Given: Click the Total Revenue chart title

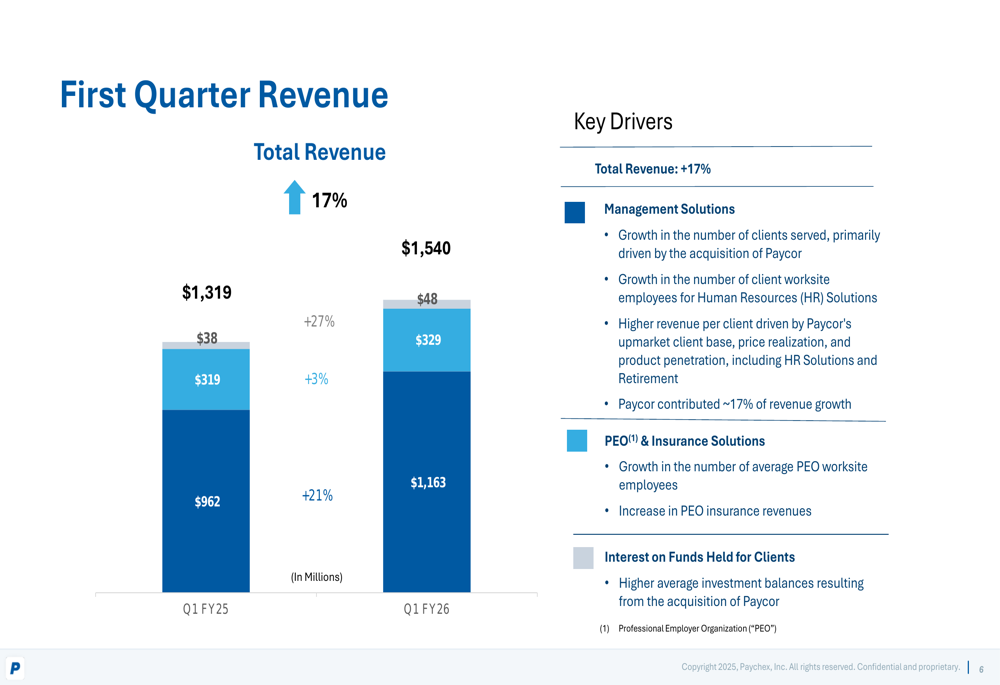Looking at the screenshot, I should (x=319, y=152).
